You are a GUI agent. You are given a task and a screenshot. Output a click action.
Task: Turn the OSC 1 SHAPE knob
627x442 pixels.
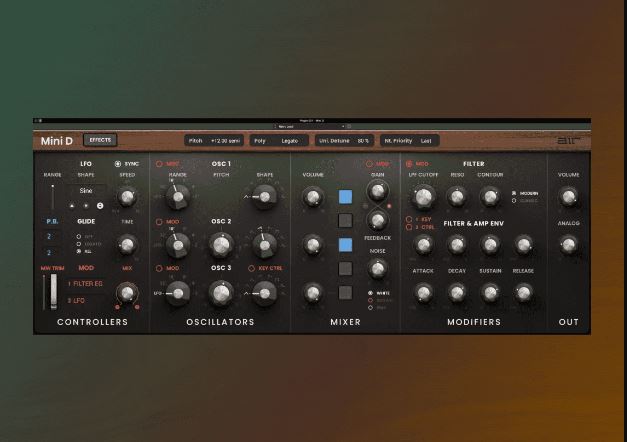pyautogui.click(x=264, y=196)
